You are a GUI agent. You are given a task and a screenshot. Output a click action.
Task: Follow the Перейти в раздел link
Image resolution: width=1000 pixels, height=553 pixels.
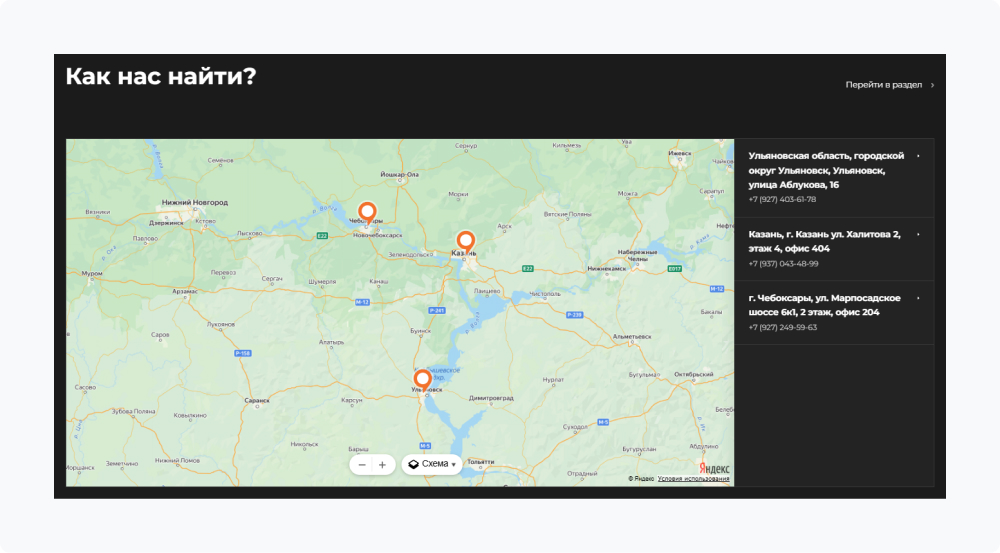(x=883, y=85)
